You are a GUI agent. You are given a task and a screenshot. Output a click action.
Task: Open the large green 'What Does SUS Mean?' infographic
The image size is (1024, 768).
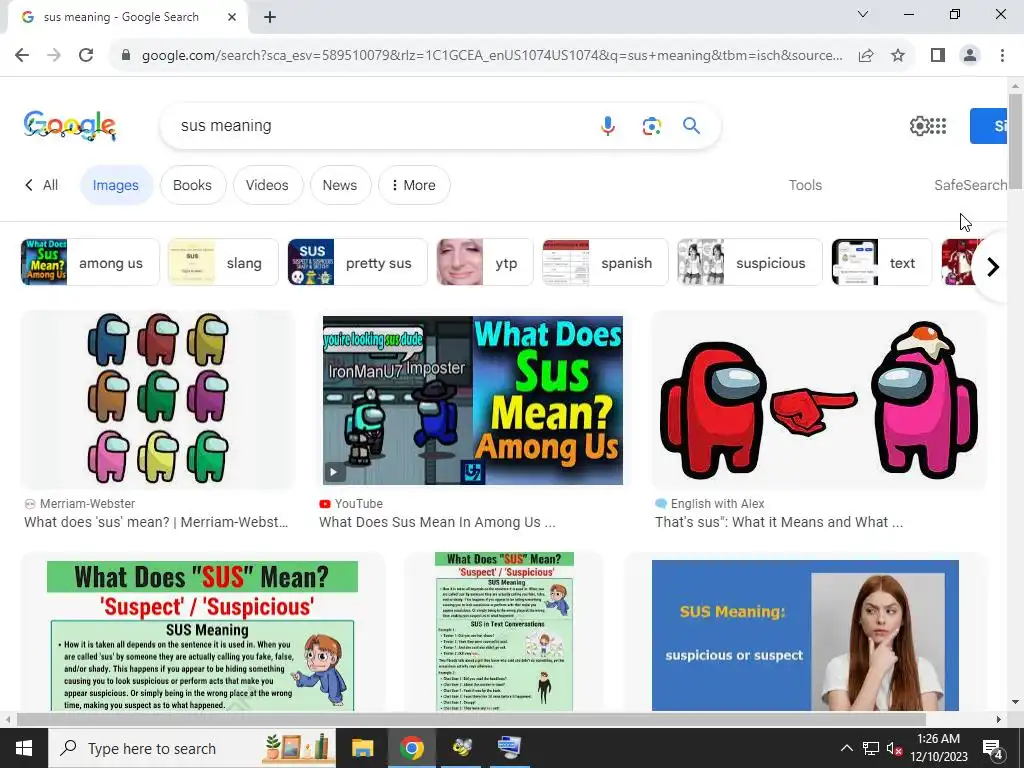click(x=202, y=633)
